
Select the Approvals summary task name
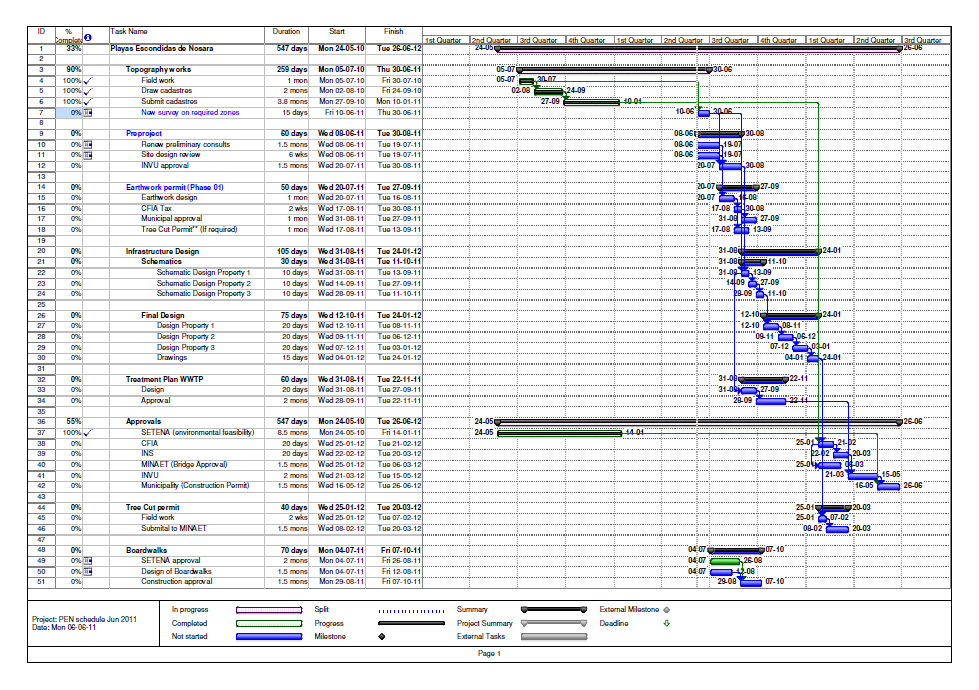143,422
